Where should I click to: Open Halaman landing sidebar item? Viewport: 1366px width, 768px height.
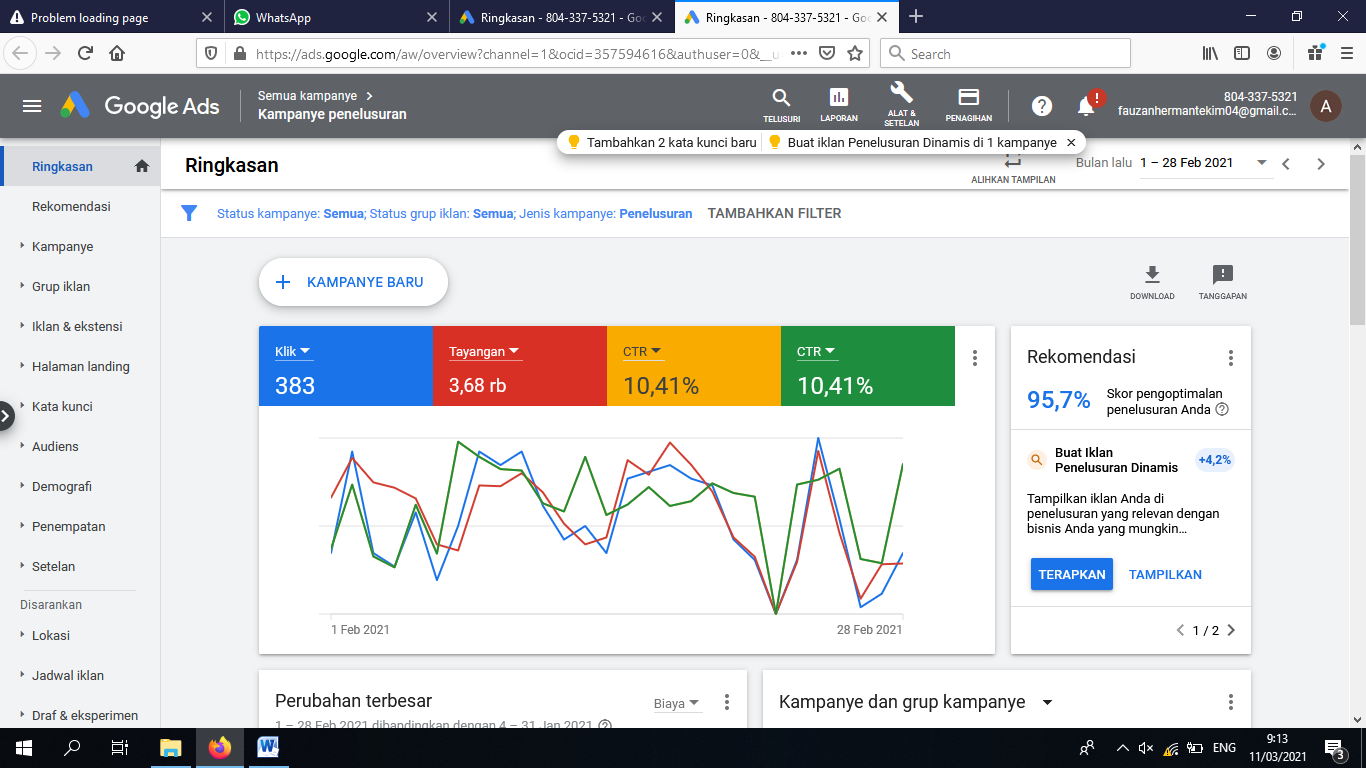coord(80,366)
